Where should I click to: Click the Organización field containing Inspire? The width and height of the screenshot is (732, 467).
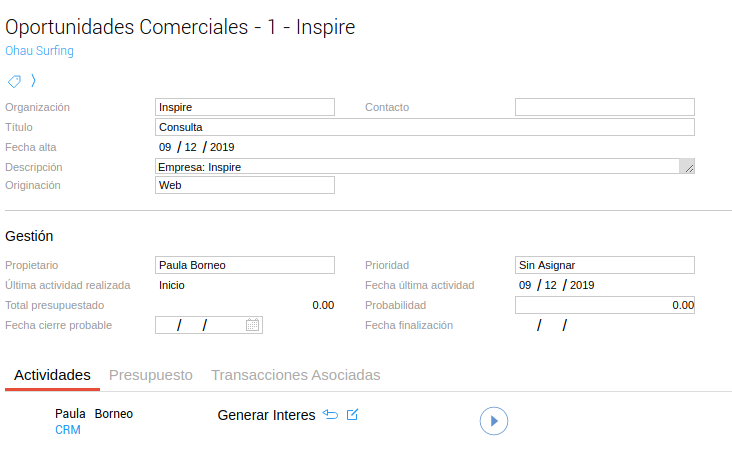(x=245, y=107)
